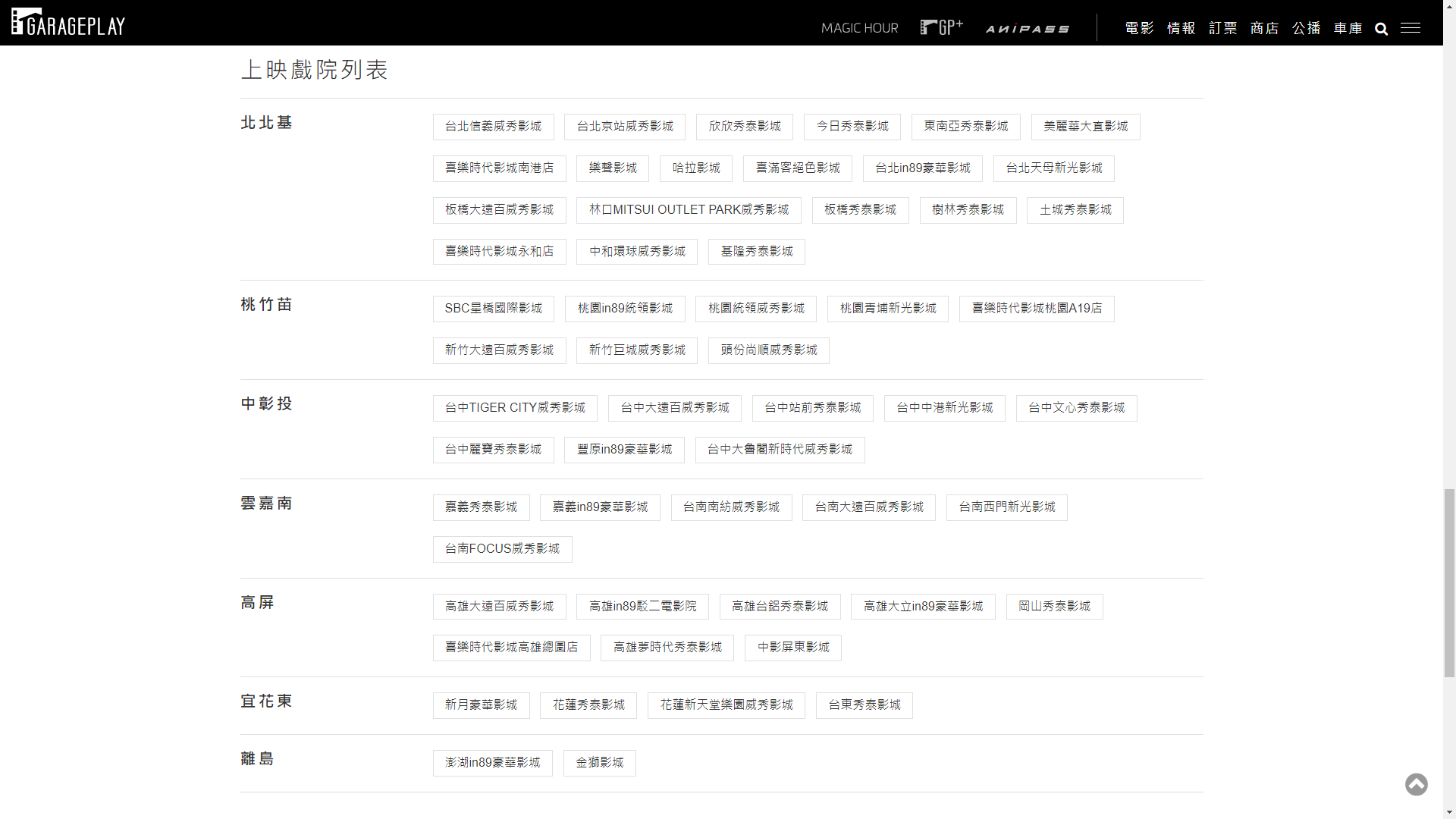The width and height of the screenshot is (1456, 819).
Task: Choose 台北in89豪華影城 theater
Action: coord(923,168)
